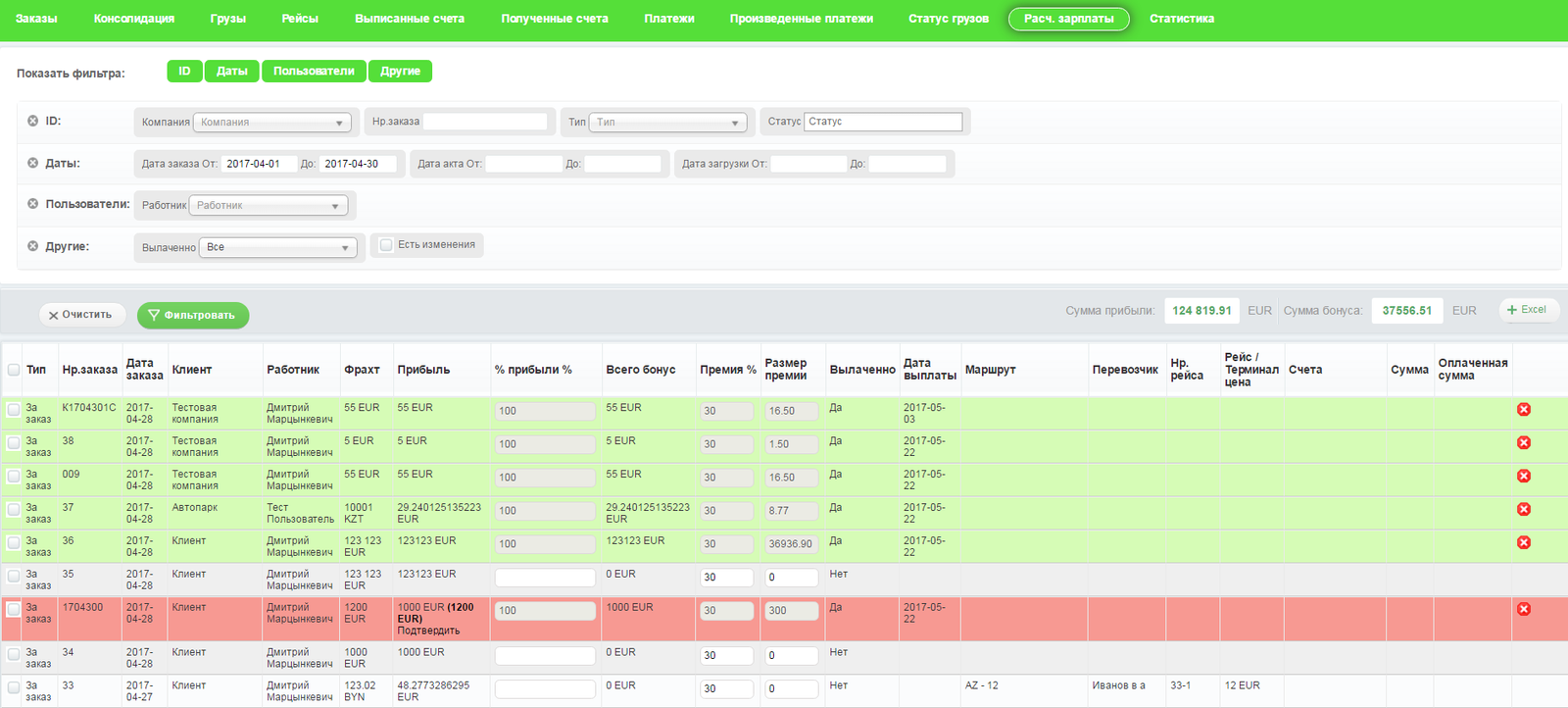This screenshot has height=708, width=1568.
Task: Click Сумма прибыли value 124 819.91
Action: [1201, 311]
